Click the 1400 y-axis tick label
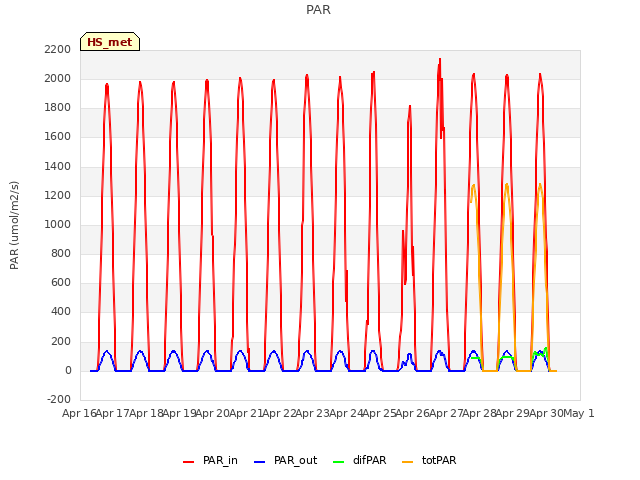The image size is (640, 480). click(x=58, y=167)
